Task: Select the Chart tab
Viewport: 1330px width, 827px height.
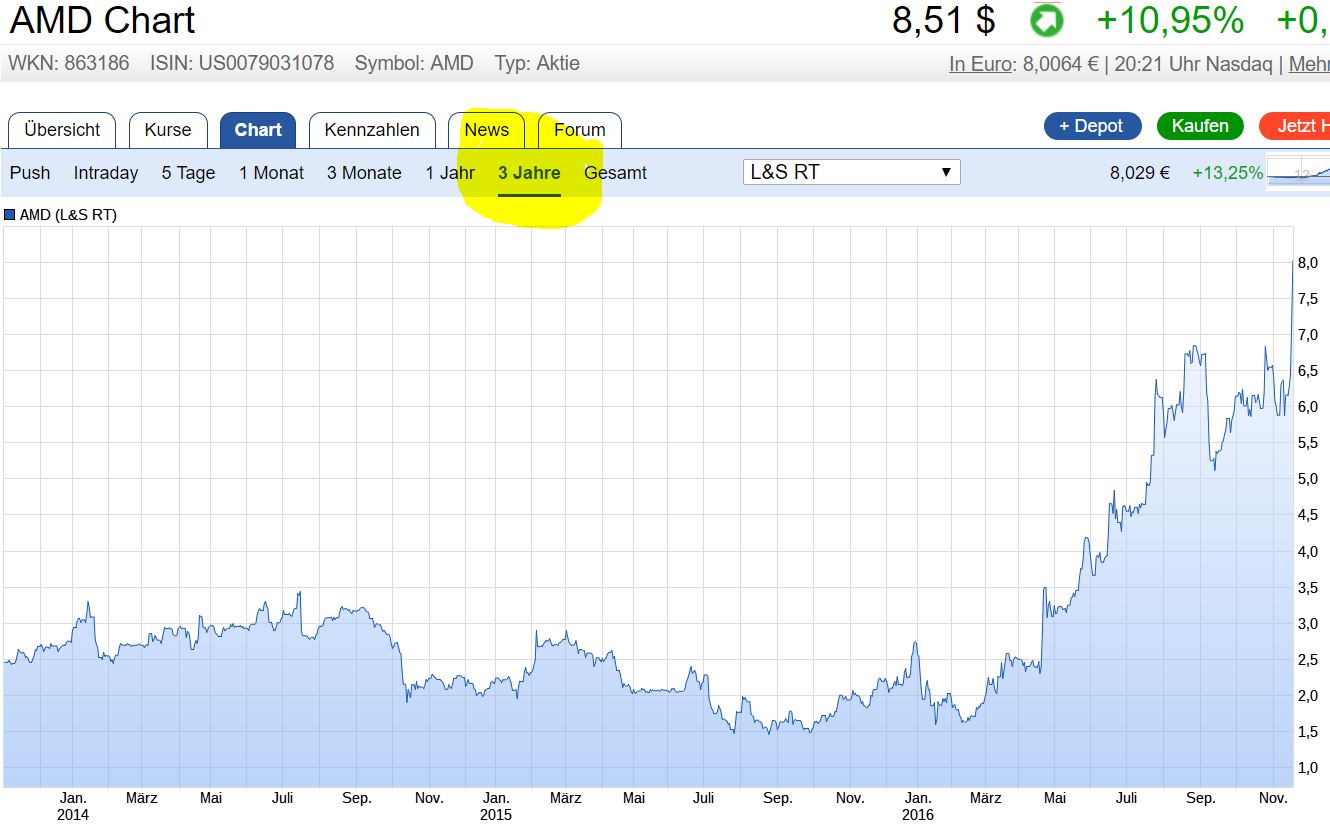Action: click(258, 130)
